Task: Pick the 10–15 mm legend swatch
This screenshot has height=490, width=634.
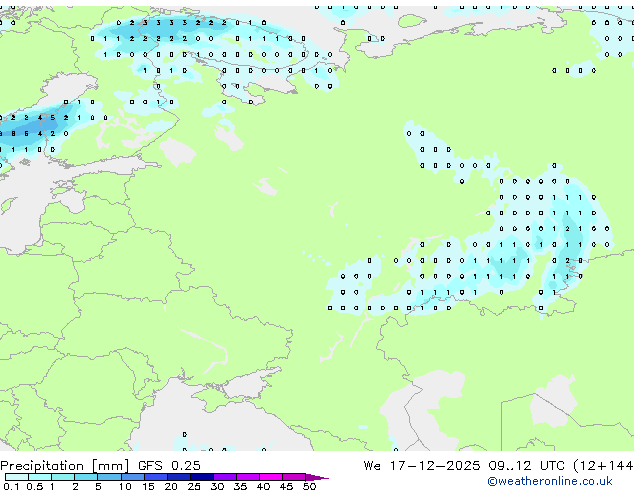Action: pyautogui.click(x=133, y=477)
